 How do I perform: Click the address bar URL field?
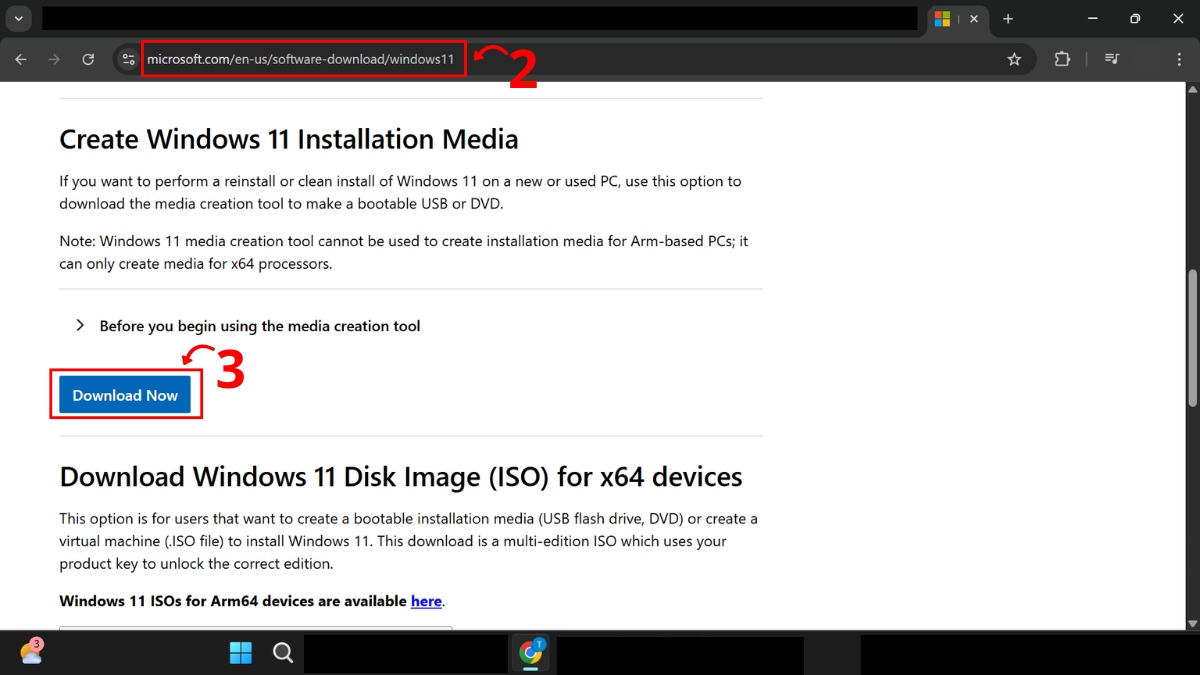click(x=300, y=59)
